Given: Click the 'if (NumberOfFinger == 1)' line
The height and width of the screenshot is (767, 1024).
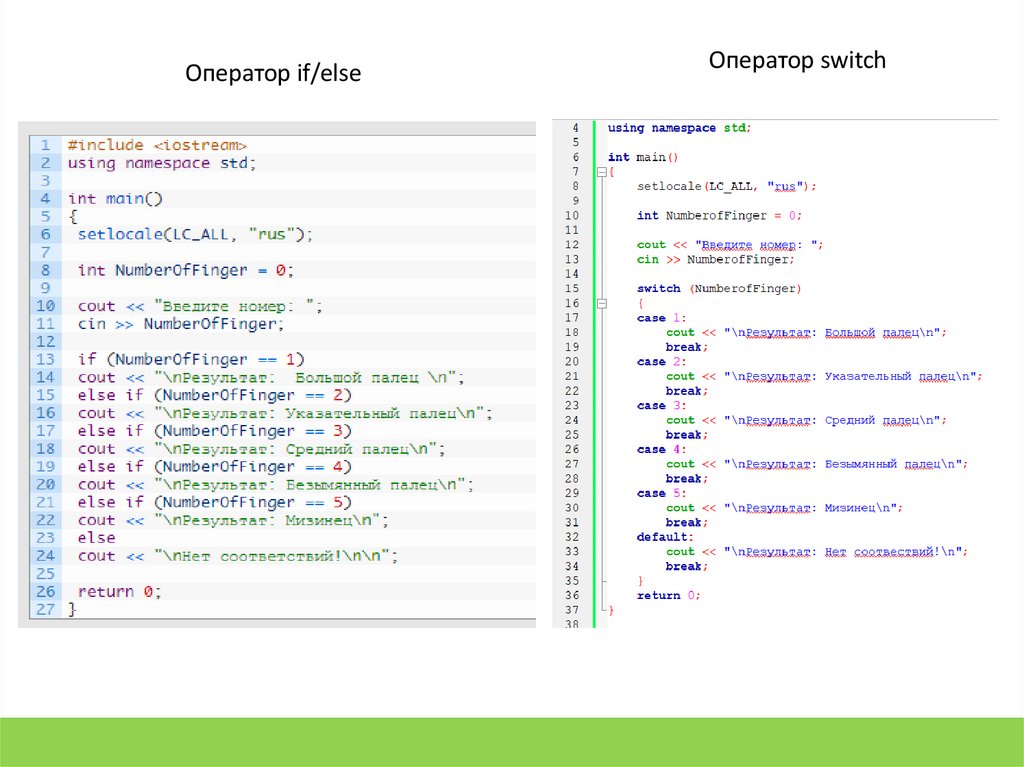Looking at the screenshot, I should tap(191, 359).
